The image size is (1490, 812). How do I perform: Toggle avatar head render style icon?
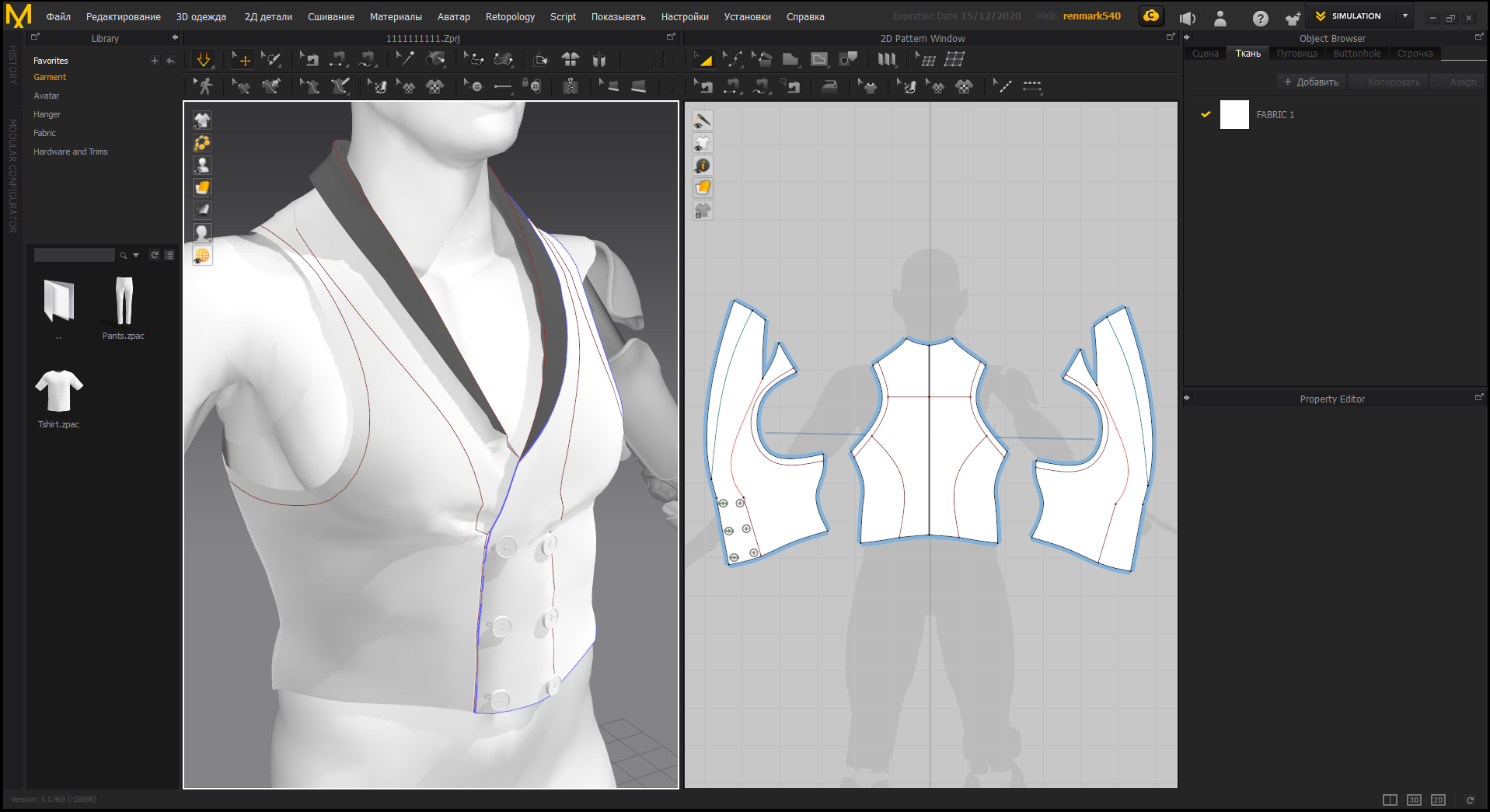coord(202,233)
